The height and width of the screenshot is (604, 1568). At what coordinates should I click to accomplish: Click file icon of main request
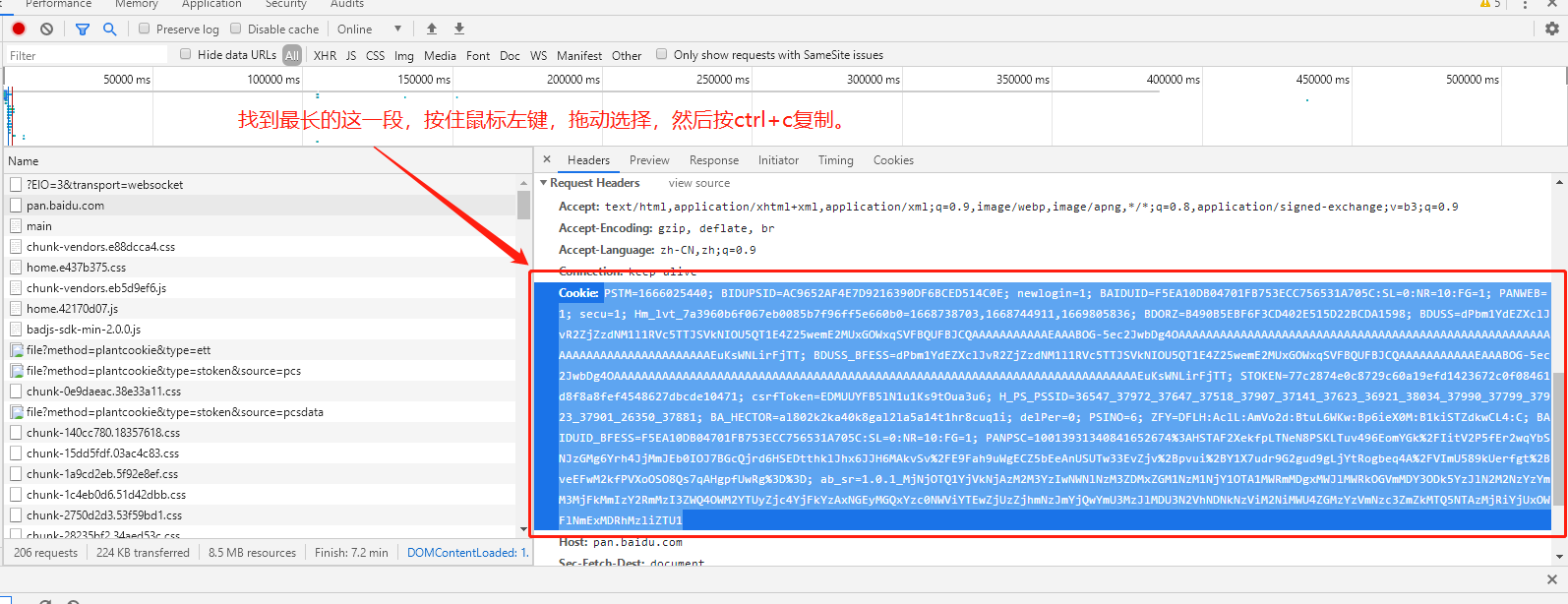tap(16, 226)
